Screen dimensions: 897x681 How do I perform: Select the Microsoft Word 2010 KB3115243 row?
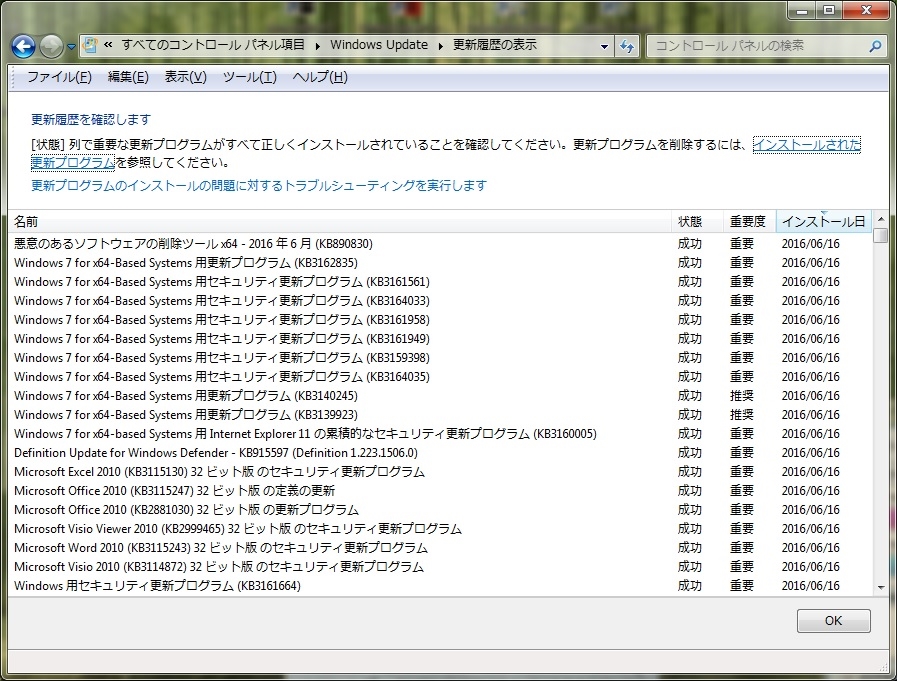click(x=440, y=548)
